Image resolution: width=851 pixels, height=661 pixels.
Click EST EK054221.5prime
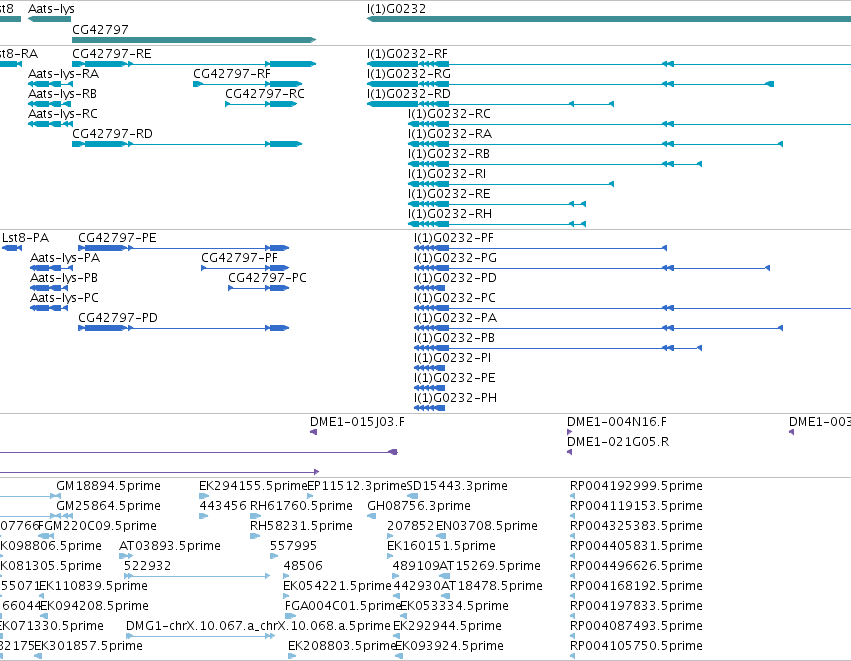coord(337,586)
